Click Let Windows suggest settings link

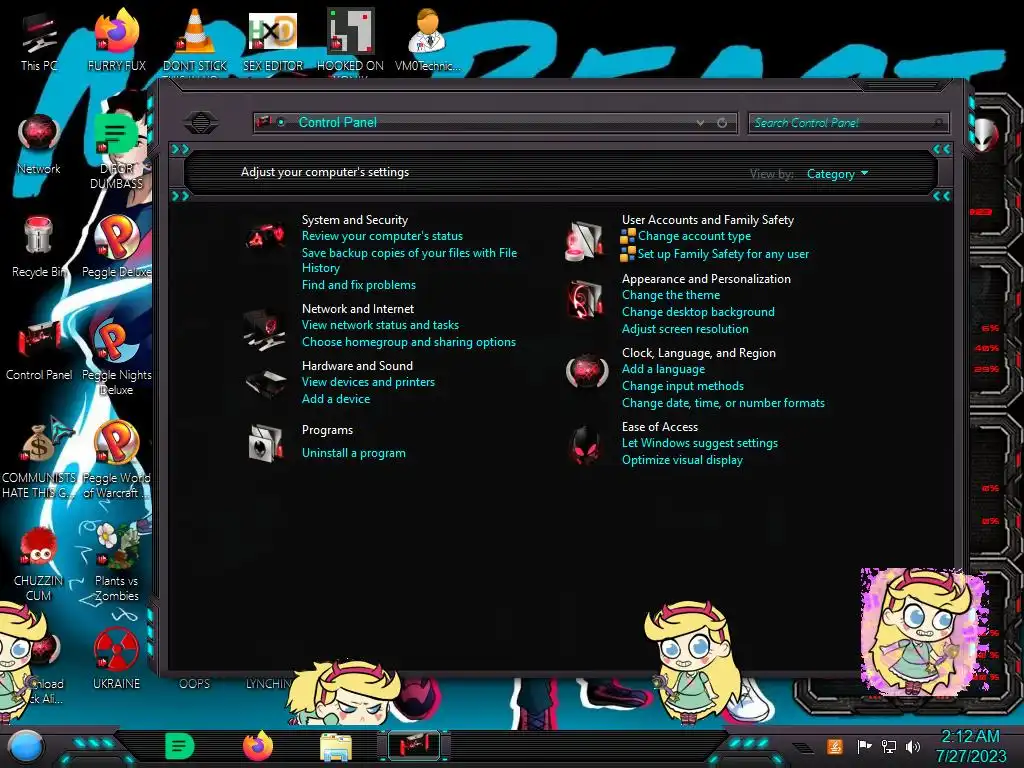tap(699, 442)
